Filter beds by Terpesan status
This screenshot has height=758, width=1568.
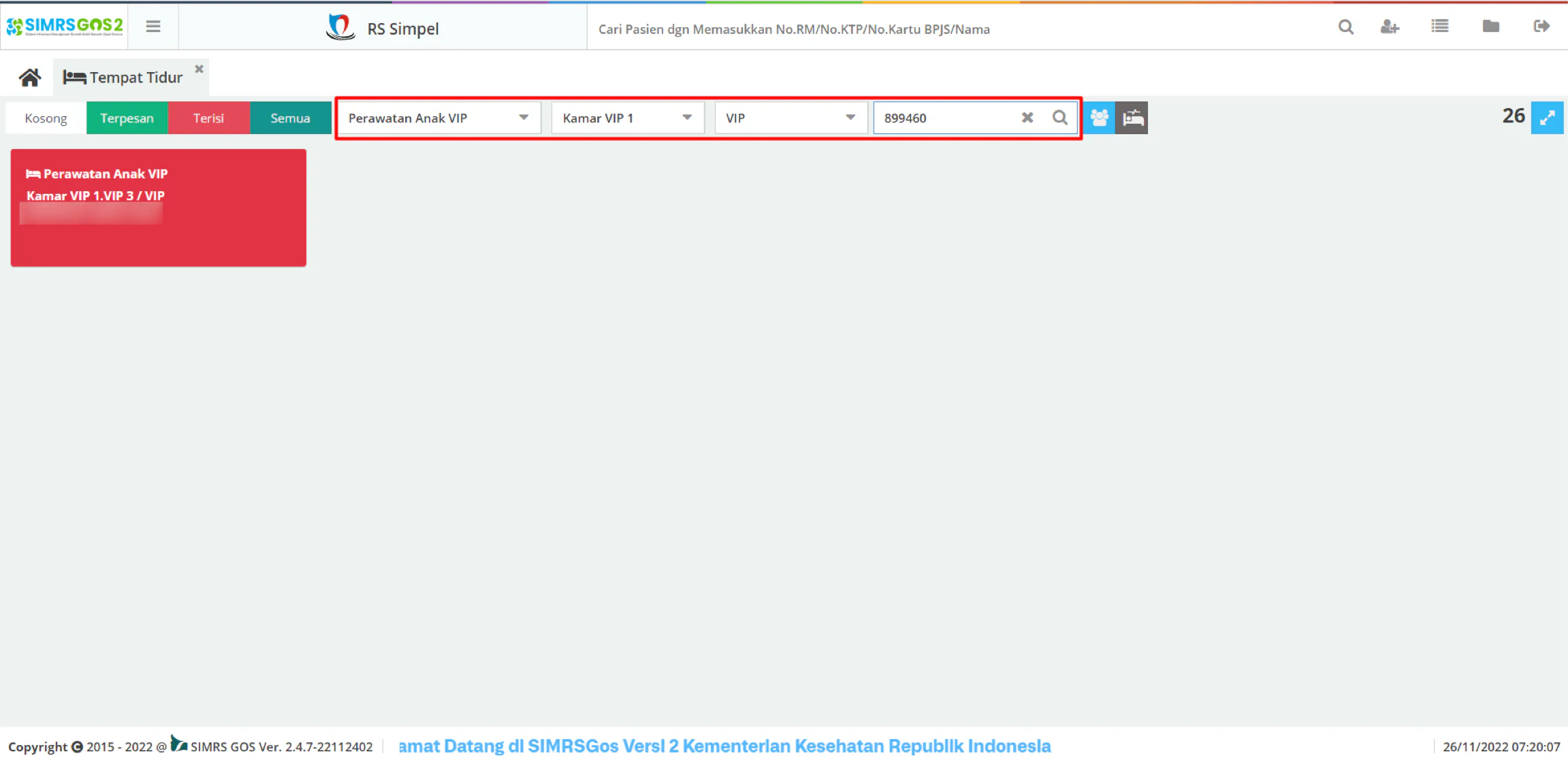point(127,118)
